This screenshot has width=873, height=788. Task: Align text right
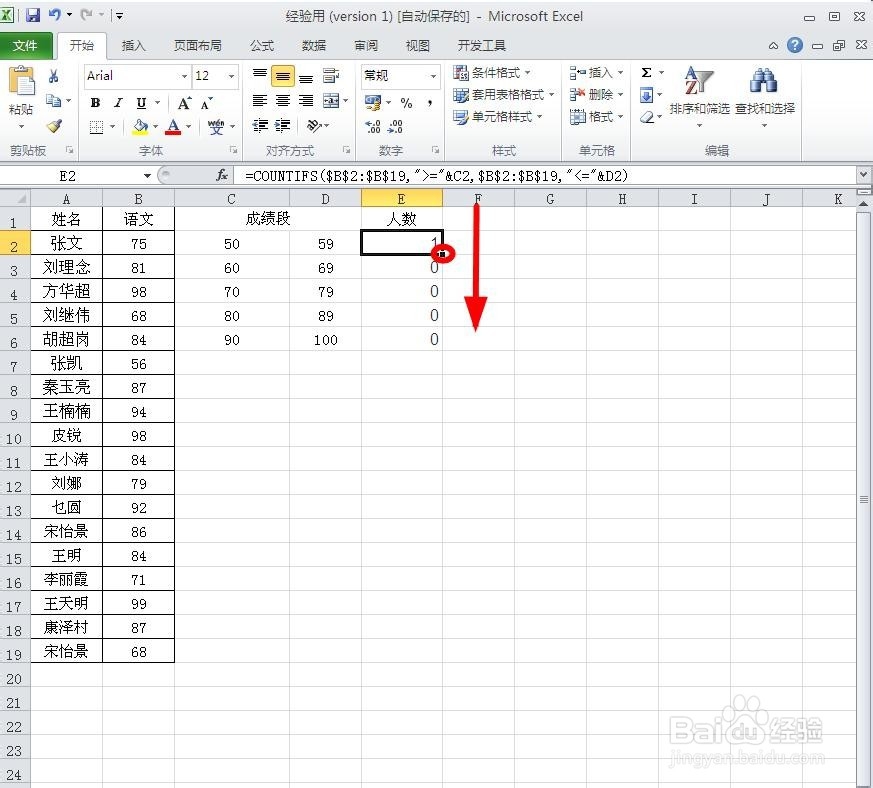pyautogui.click(x=306, y=101)
